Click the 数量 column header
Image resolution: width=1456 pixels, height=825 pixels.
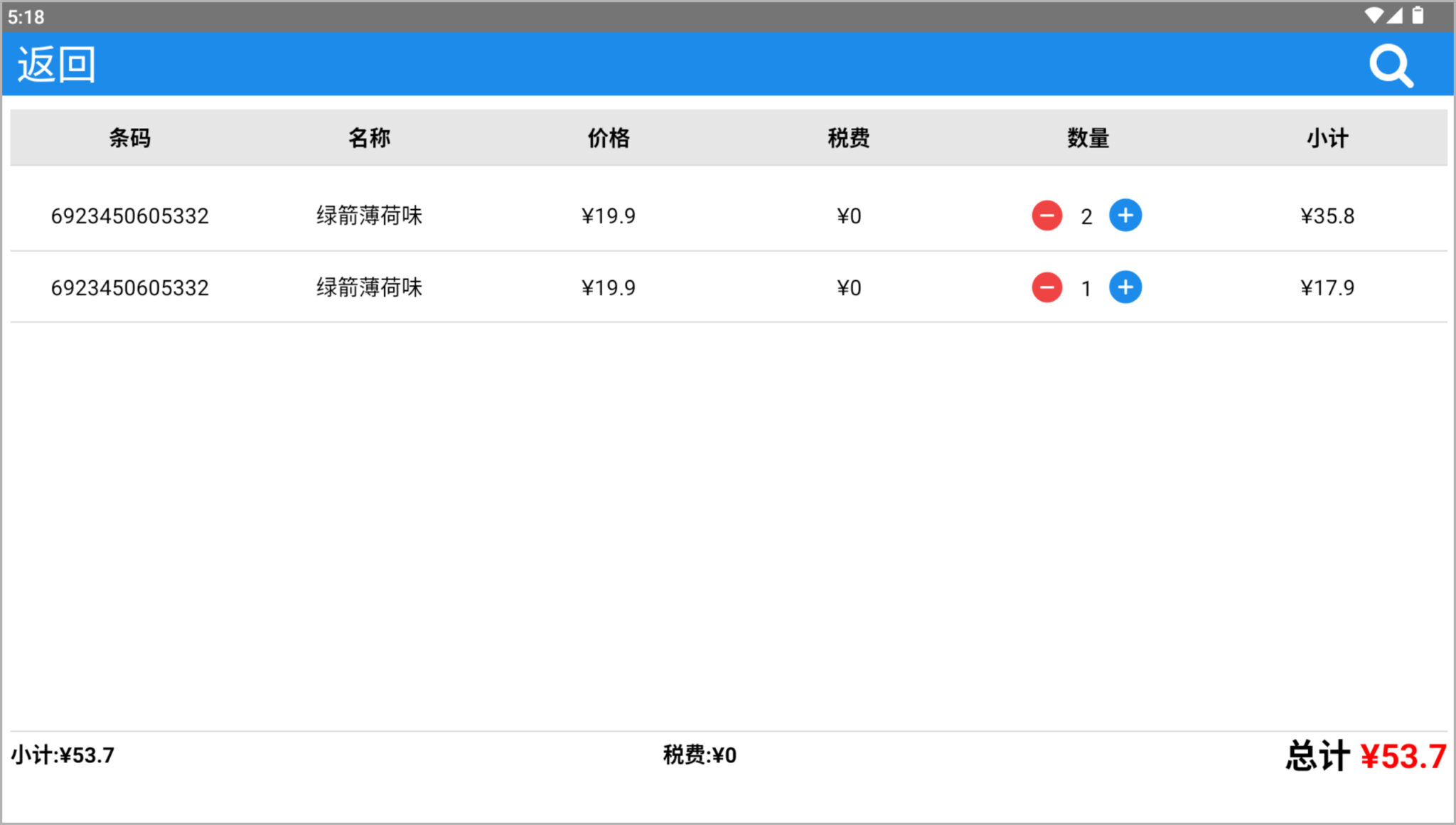pos(1088,137)
